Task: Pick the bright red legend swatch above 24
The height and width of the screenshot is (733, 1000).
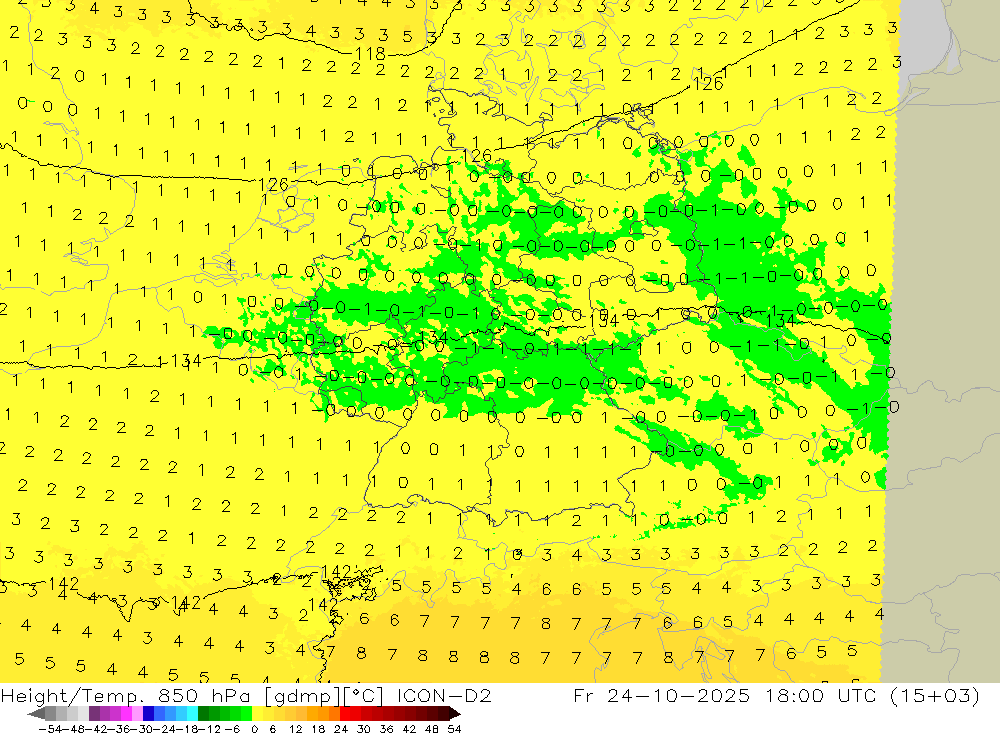Action: (345, 714)
